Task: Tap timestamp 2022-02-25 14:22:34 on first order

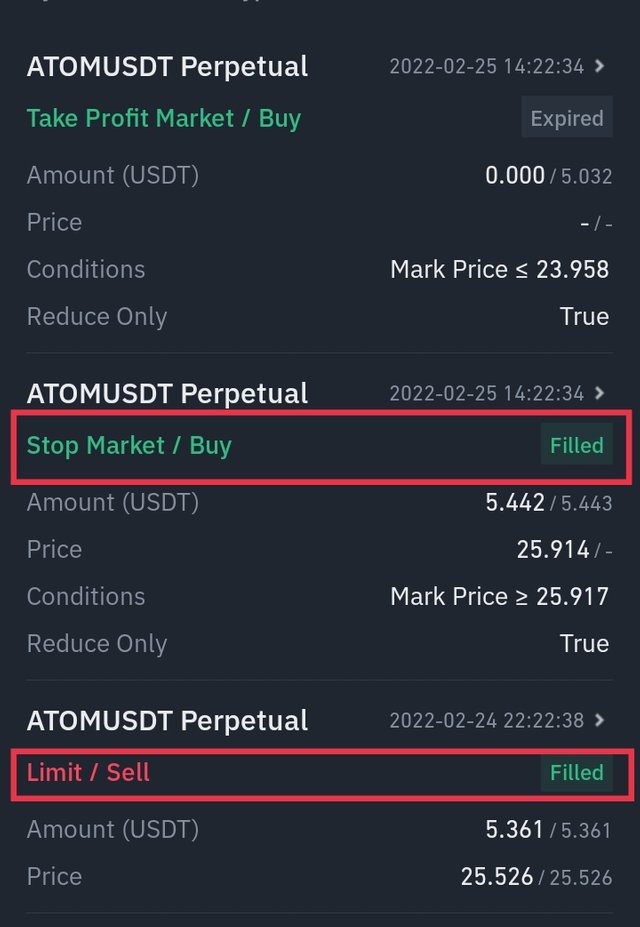Action: click(x=486, y=66)
